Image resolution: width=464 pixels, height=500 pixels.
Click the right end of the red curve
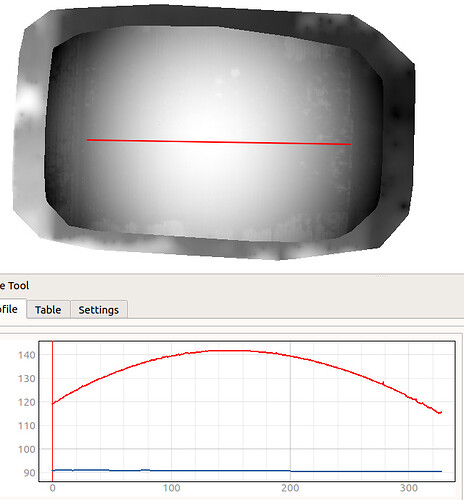[x=441, y=413]
